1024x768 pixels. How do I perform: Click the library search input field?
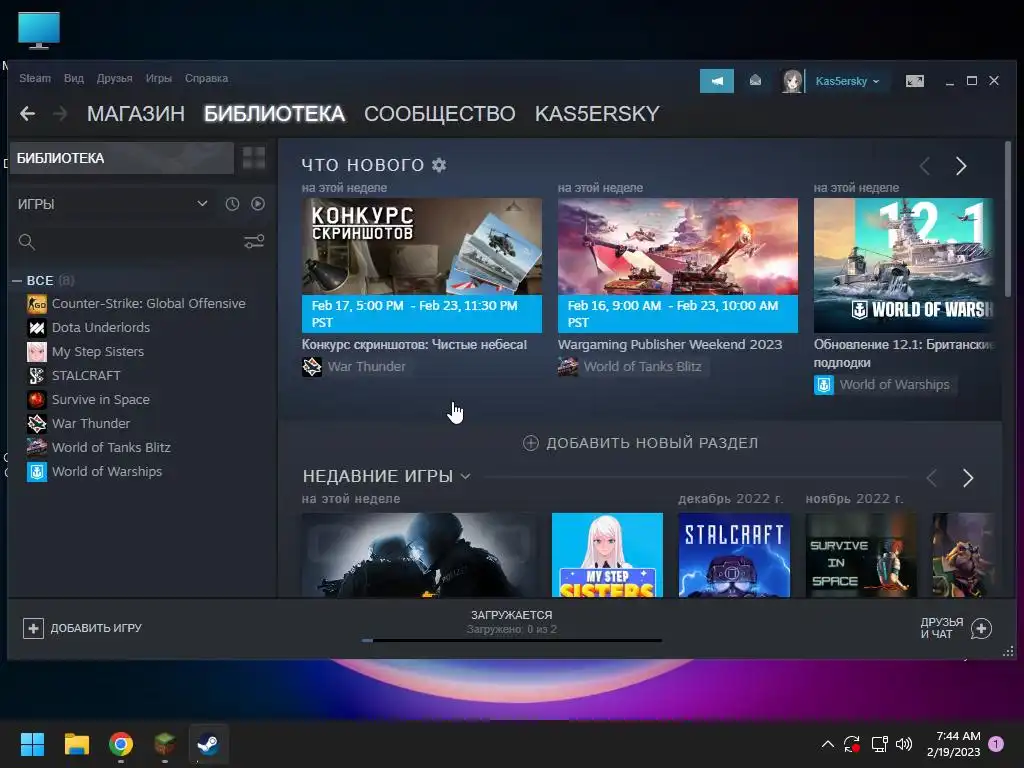coord(137,242)
